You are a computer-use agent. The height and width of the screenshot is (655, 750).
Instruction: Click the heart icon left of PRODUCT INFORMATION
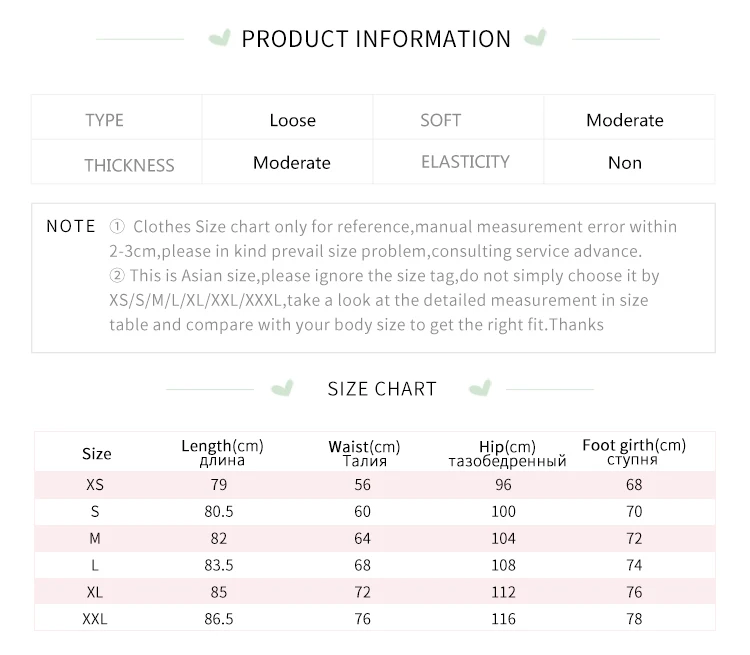[216, 39]
